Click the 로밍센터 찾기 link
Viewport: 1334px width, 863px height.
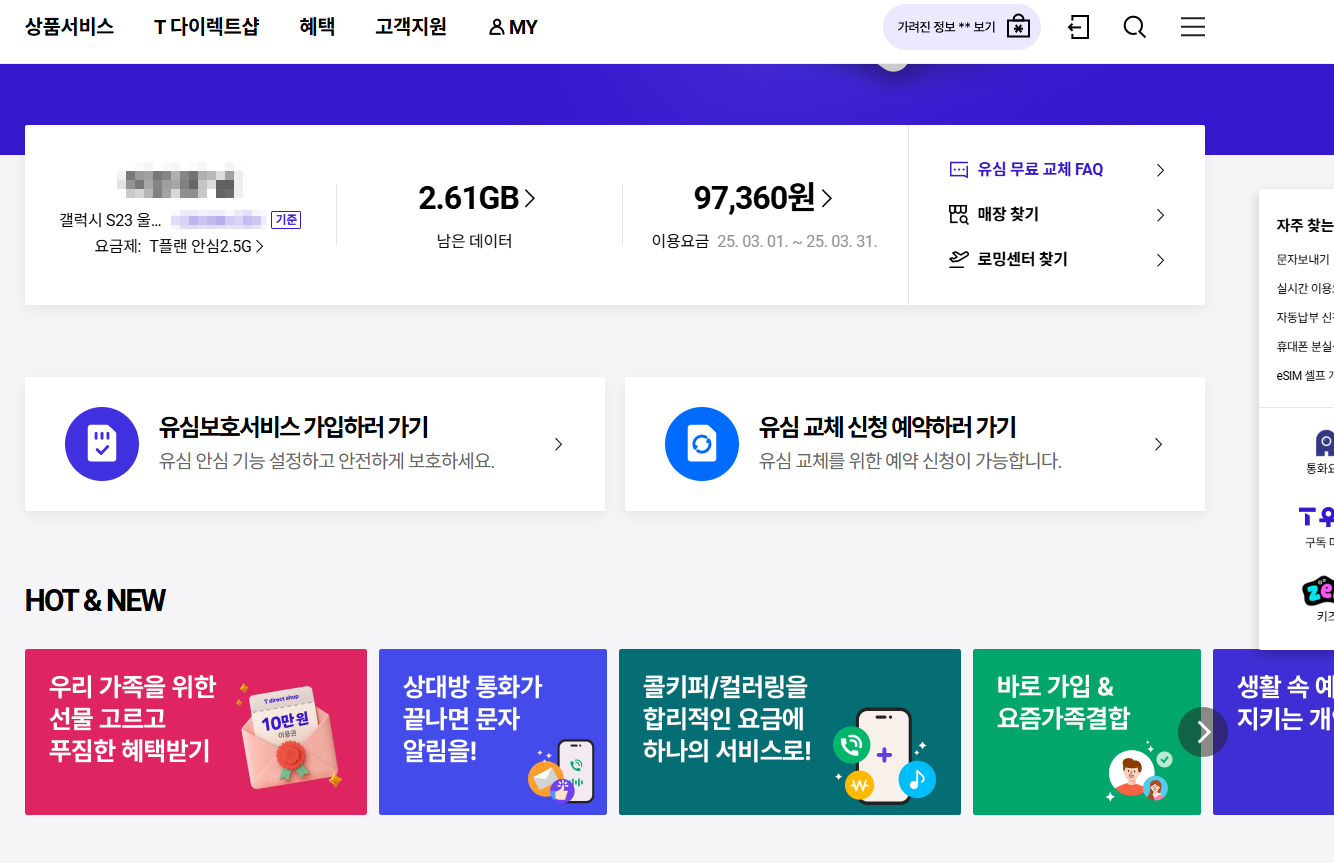(x=1022, y=259)
